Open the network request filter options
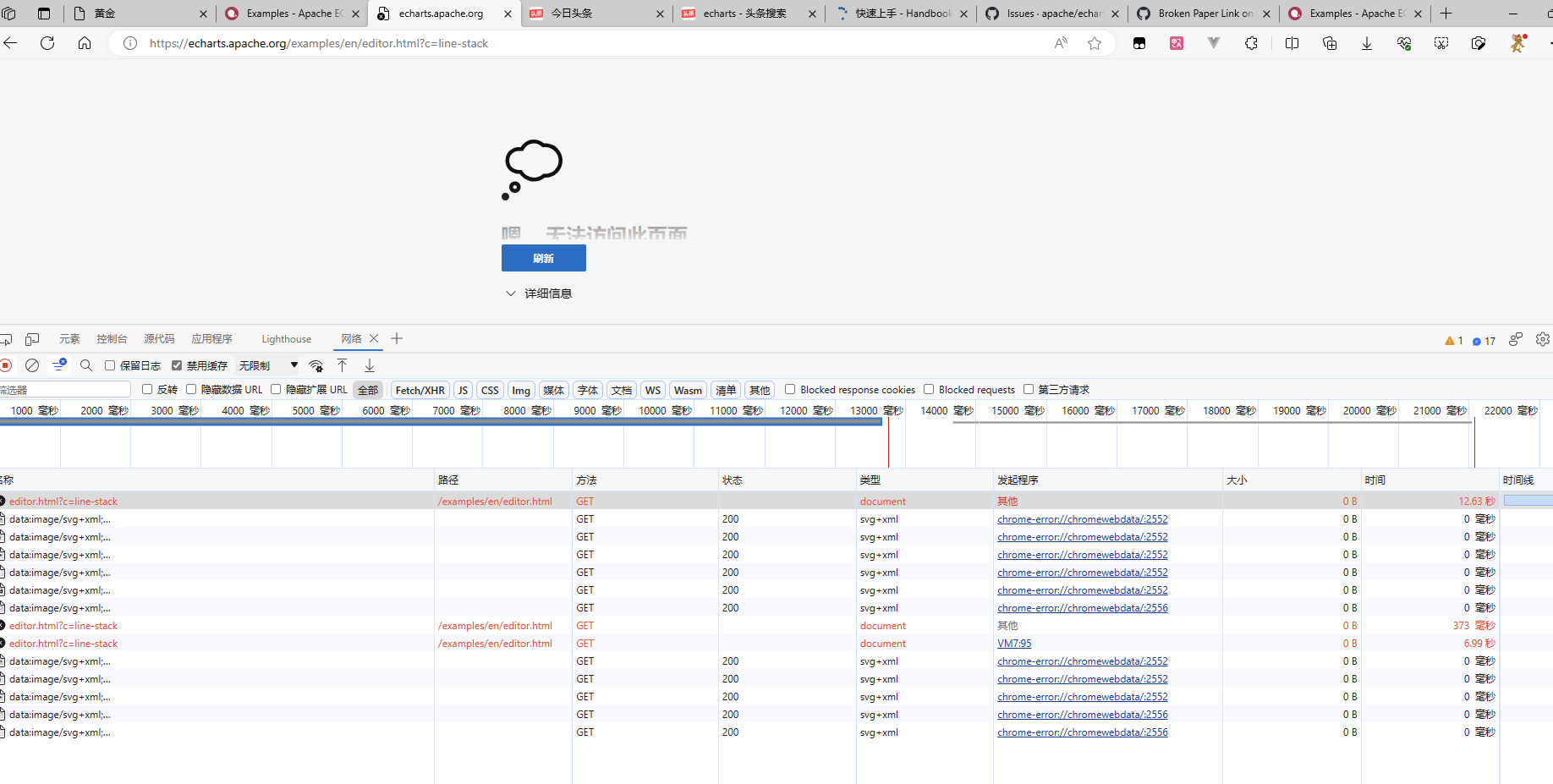Viewport: 1553px width, 784px height. (58, 365)
